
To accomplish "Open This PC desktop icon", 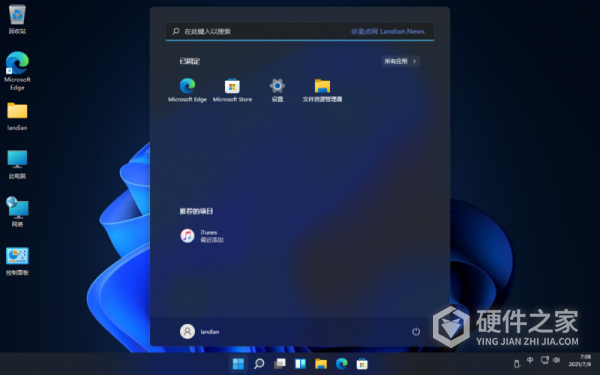I will (x=17, y=165).
